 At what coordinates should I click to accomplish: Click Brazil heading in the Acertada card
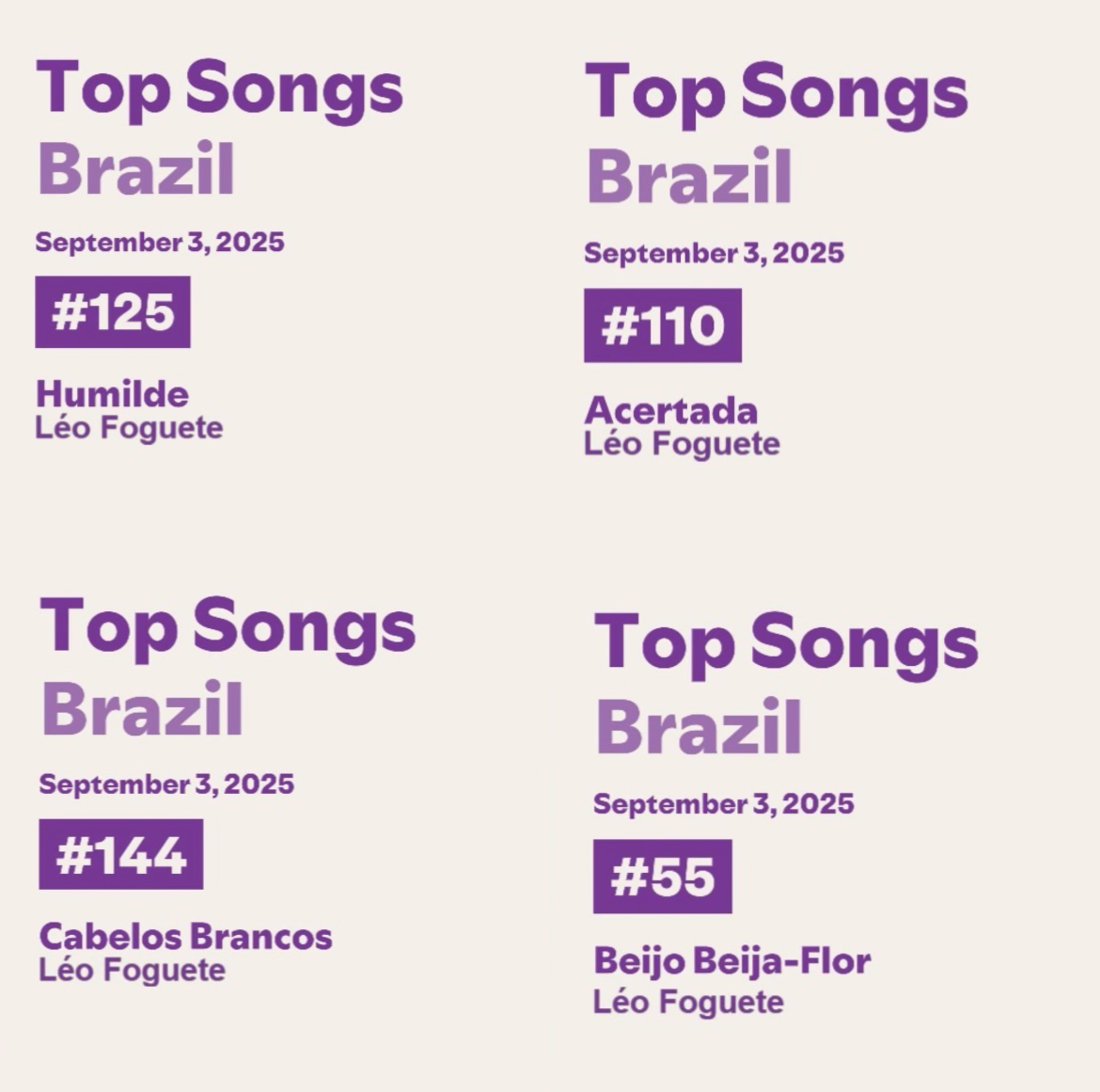click(x=689, y=177)
